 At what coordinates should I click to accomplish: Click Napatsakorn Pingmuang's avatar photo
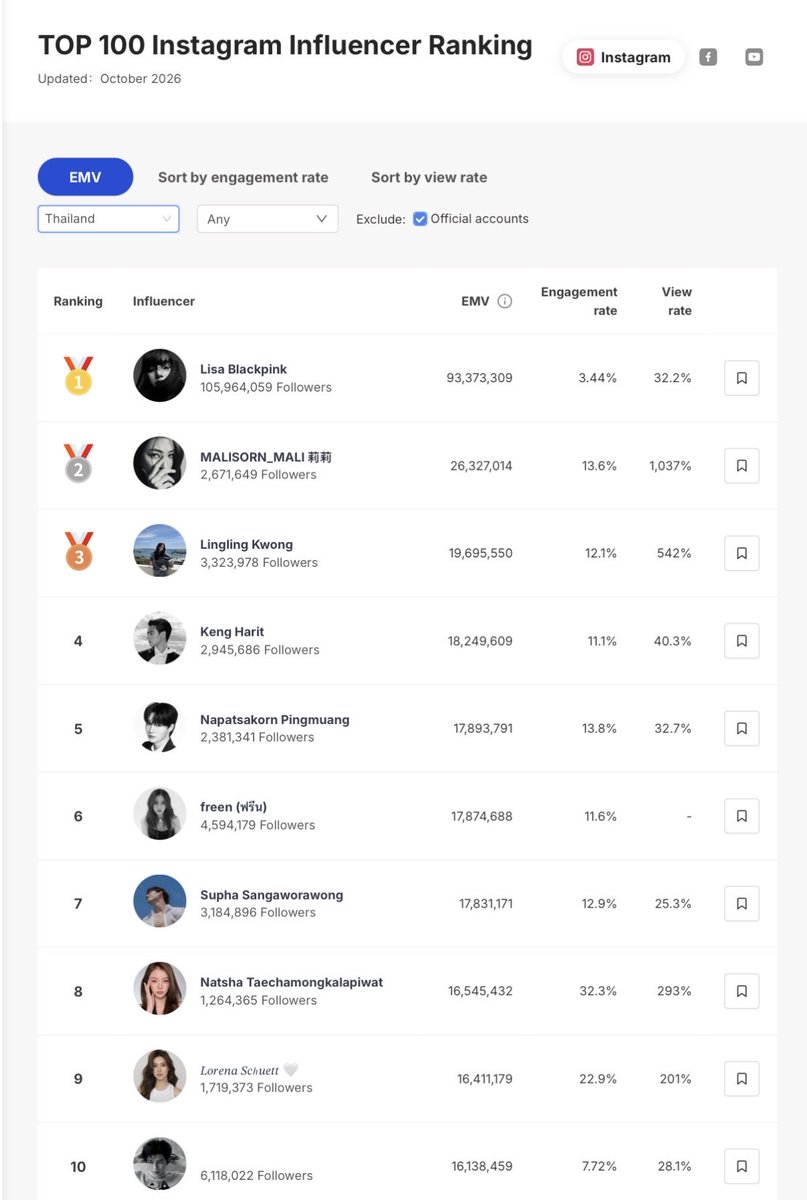coord(160,726)
